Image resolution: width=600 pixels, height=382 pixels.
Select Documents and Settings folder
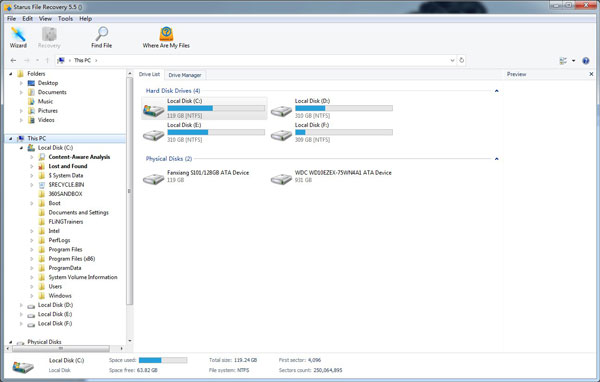[78, 212]
